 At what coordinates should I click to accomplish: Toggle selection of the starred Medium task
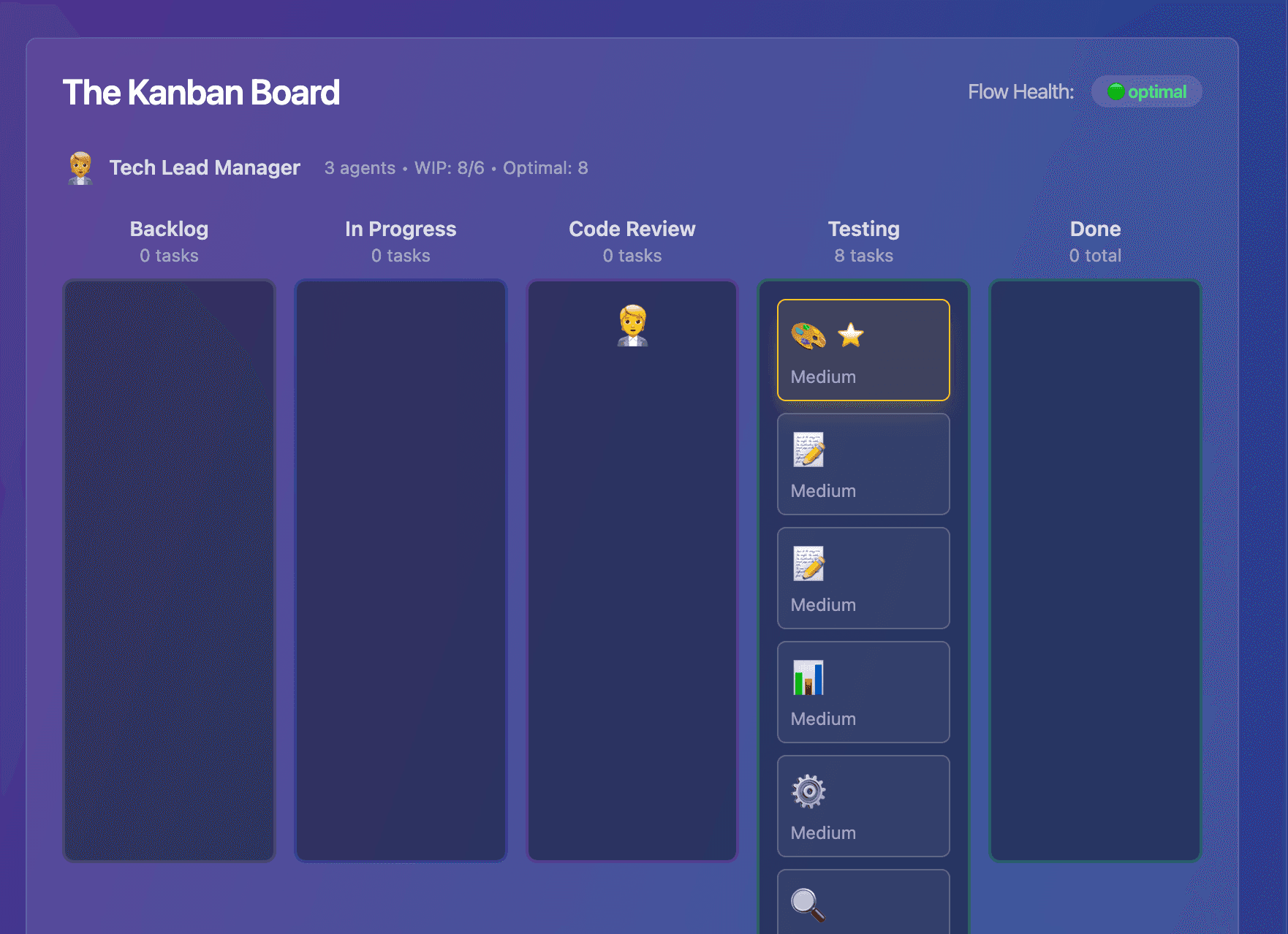[863, 349]
